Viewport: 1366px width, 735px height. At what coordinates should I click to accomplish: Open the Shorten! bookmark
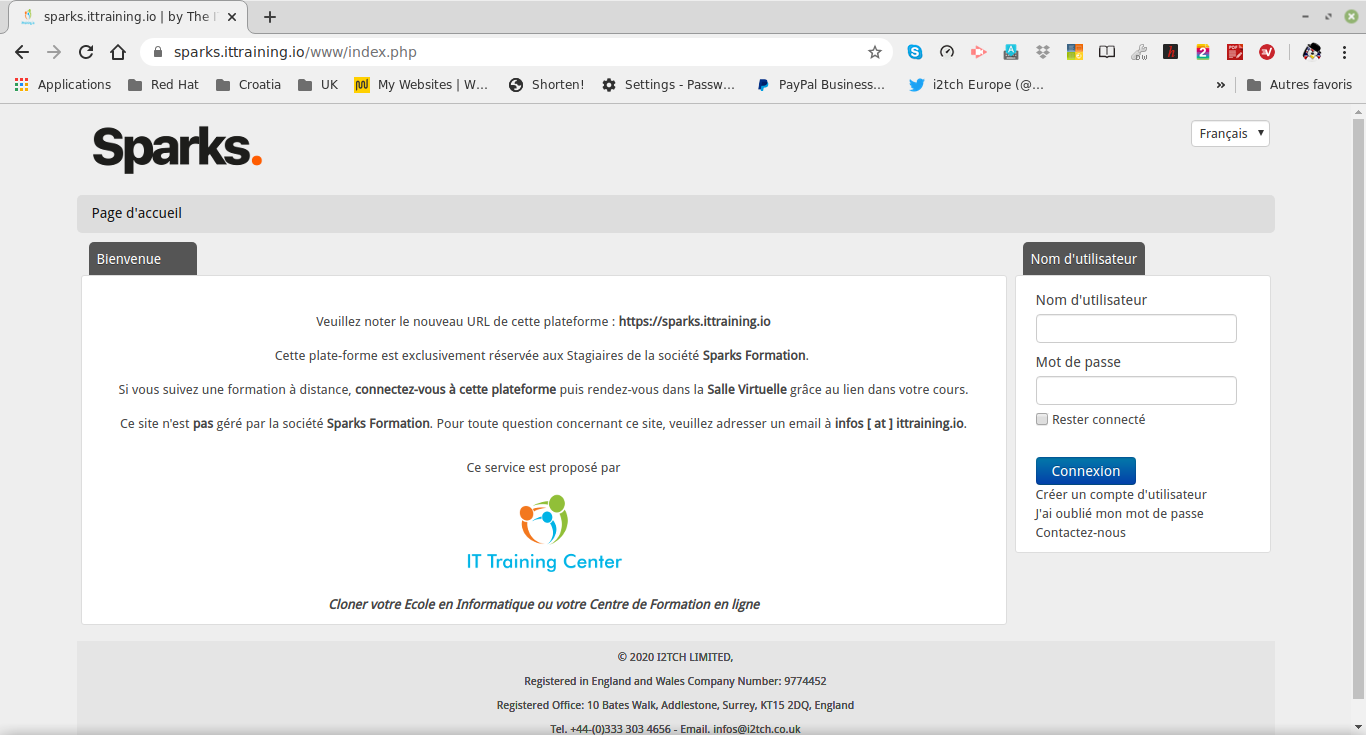(x=546, y=85)
